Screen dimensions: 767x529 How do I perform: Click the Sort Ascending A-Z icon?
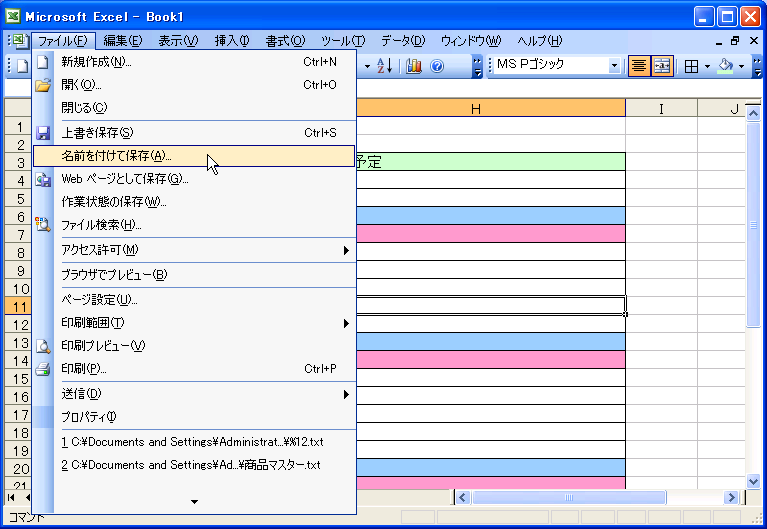[x=384, y=66]
